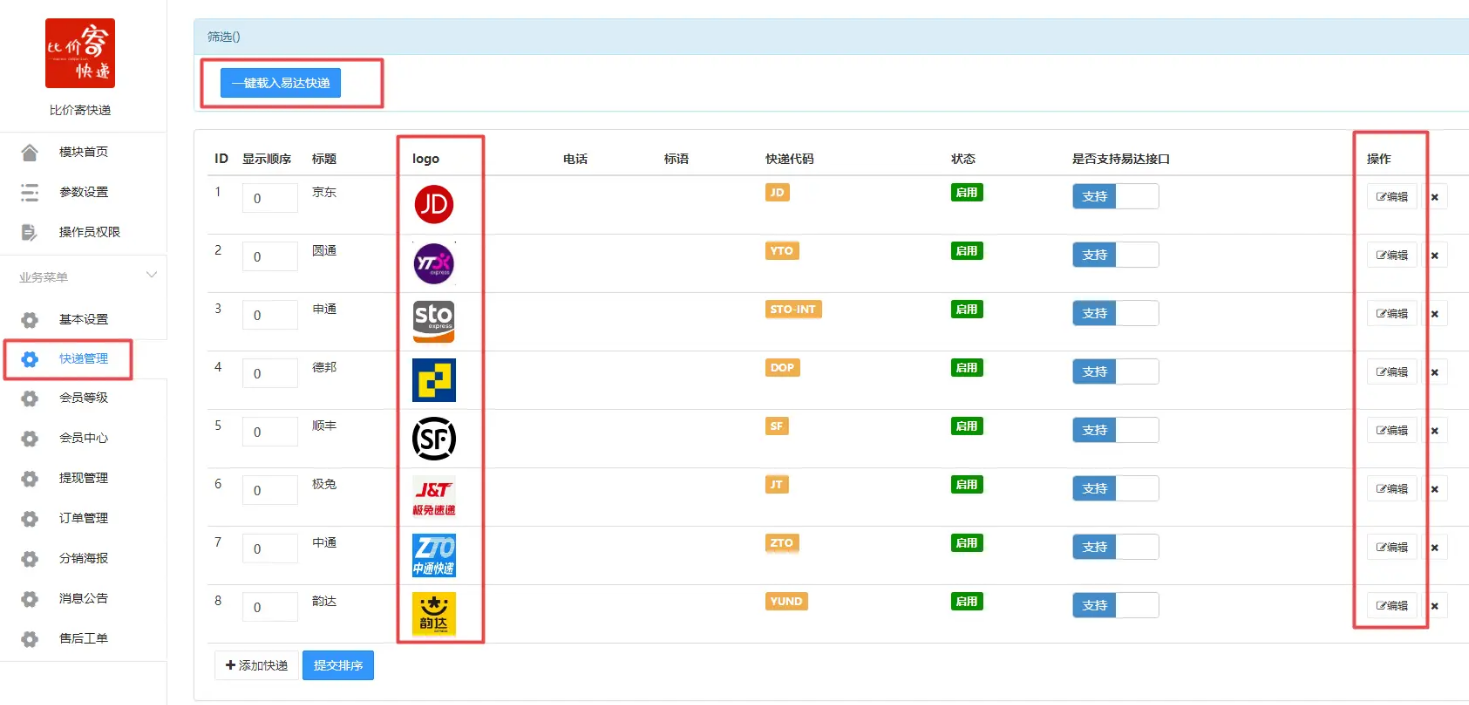Image resolution: width=1469 pixels, height=705 pixels.
Task: Click display order field for 中通
Action: coord(270,549)
